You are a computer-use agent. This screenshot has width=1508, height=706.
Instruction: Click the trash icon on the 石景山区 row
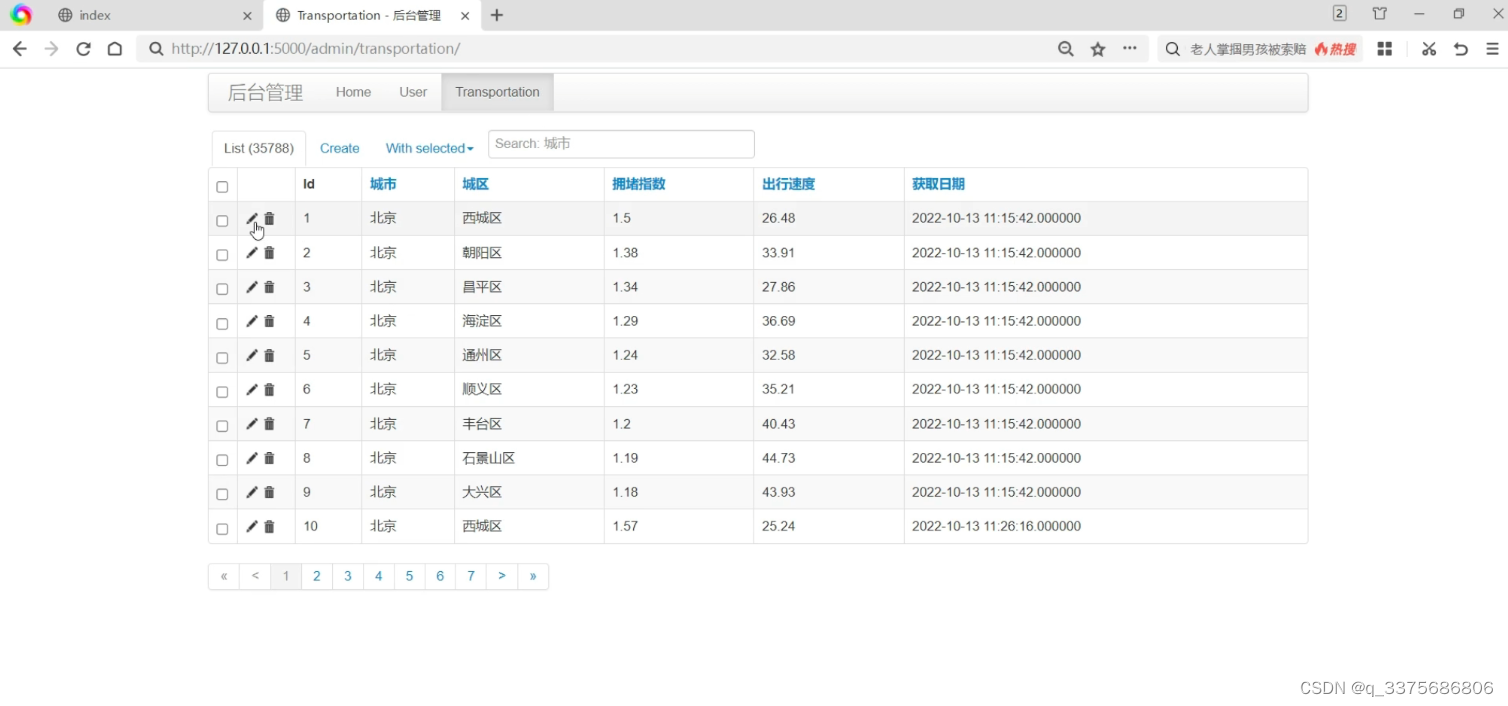[x=268, y=457]
